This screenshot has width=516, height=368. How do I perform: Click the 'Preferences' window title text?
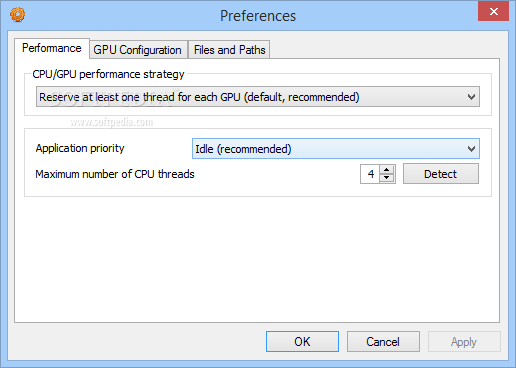click(258, 16)
